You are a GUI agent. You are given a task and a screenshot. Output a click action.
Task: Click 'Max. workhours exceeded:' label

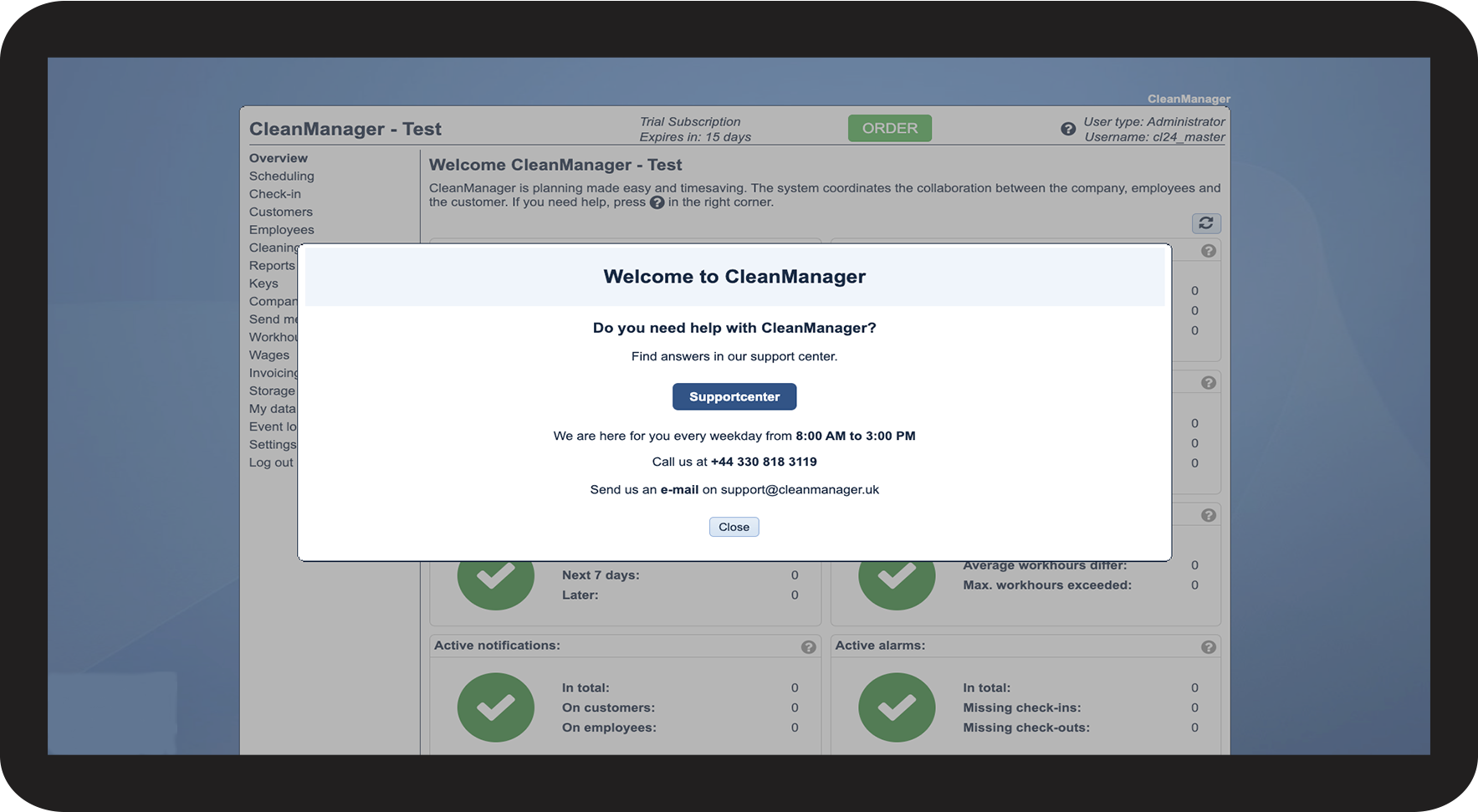coord(1047,585)
